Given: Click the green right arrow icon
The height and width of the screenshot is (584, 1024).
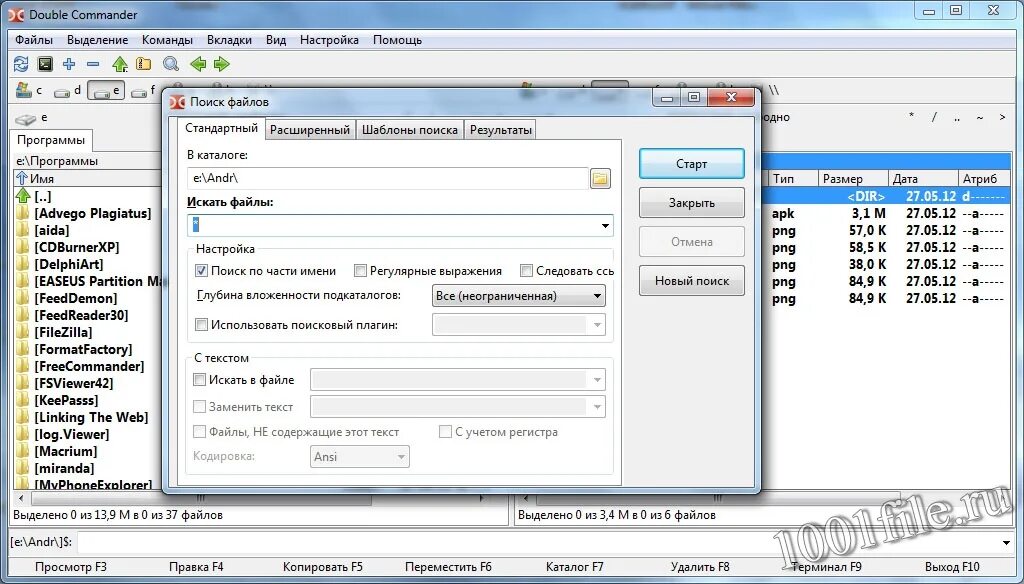Looking at the screenshot, I should pos(222,64).
